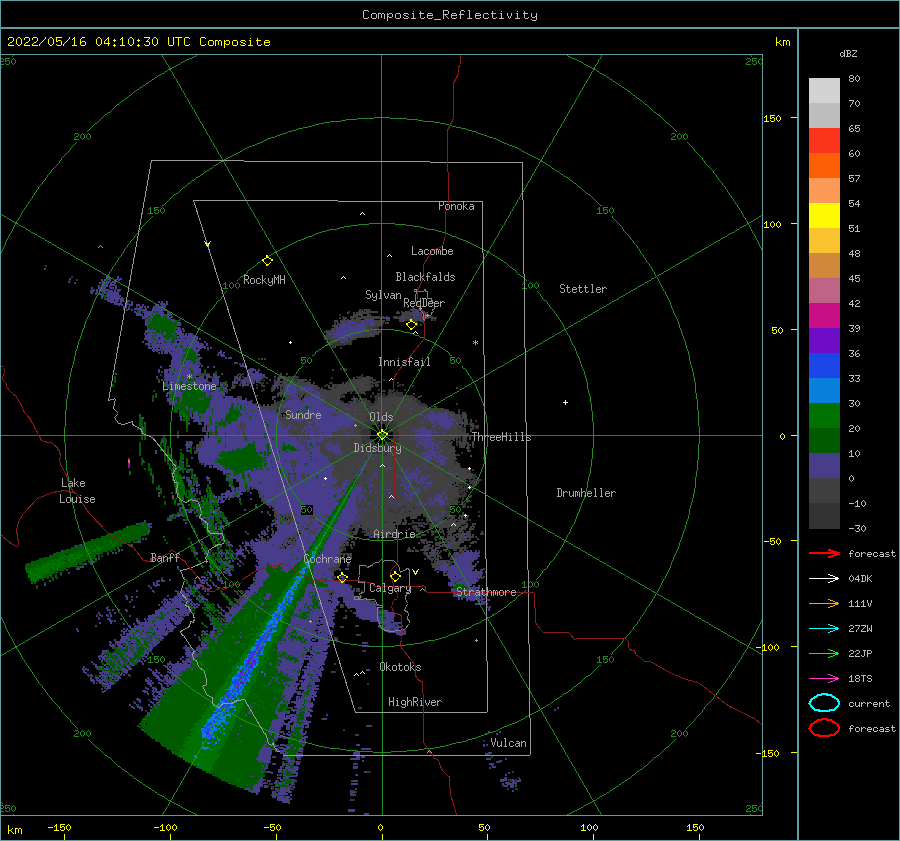Select the darkest gray -10 to -30 swatch
The width and height of the screenshot is (900, 841).
pos(824,516)
